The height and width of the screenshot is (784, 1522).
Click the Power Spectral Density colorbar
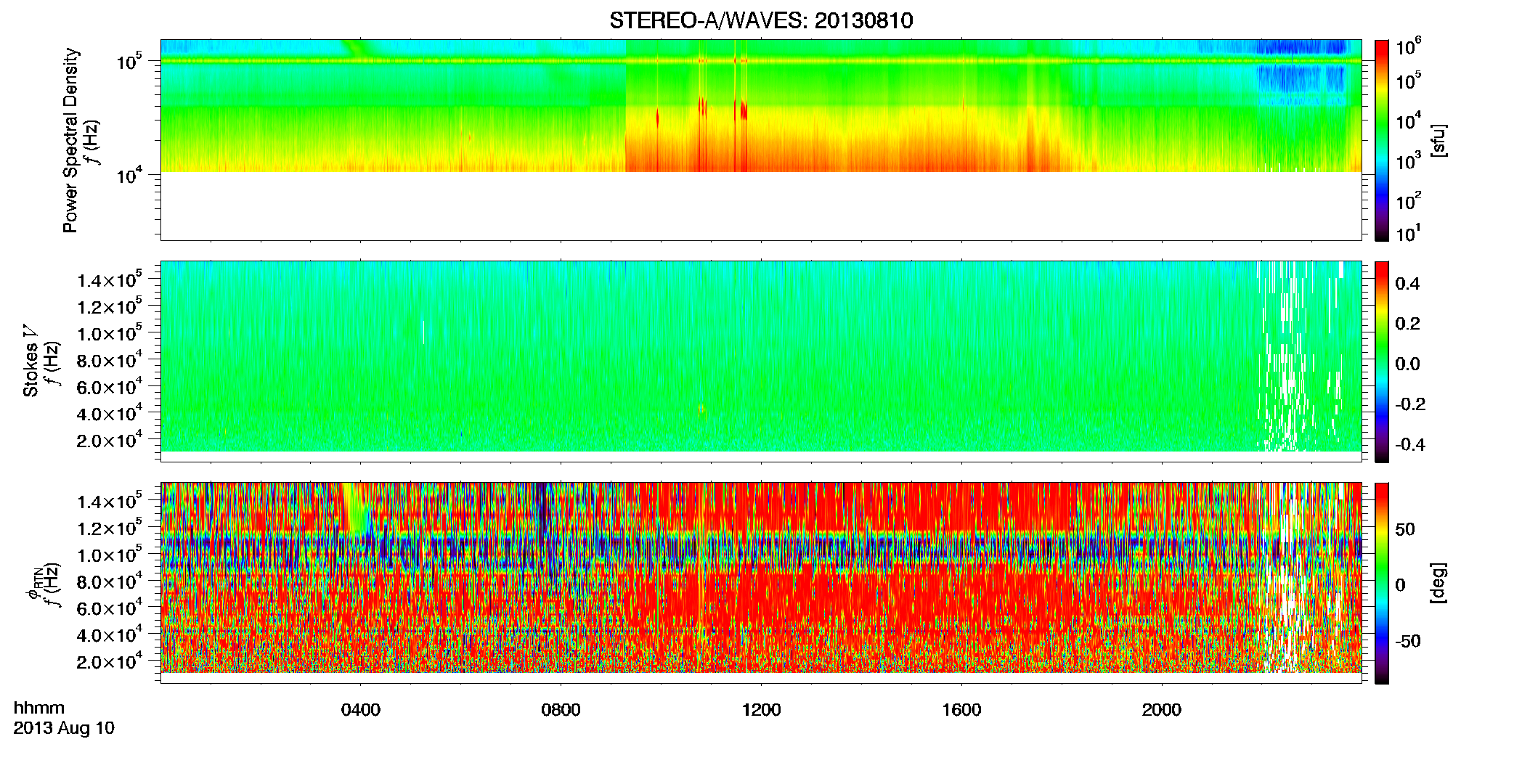1382,140
